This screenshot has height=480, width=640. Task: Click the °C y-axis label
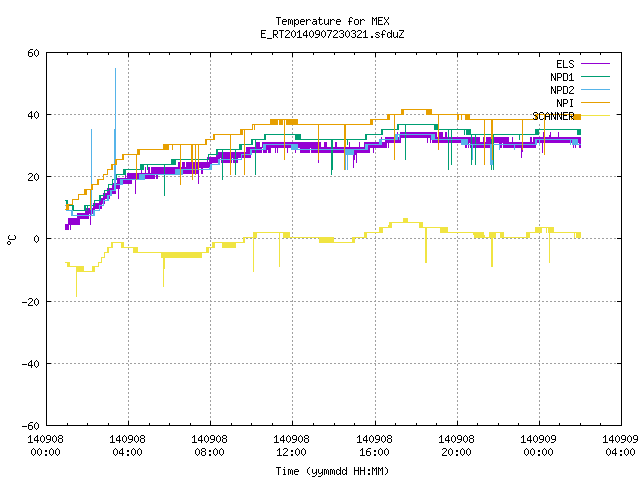point(11,240)
